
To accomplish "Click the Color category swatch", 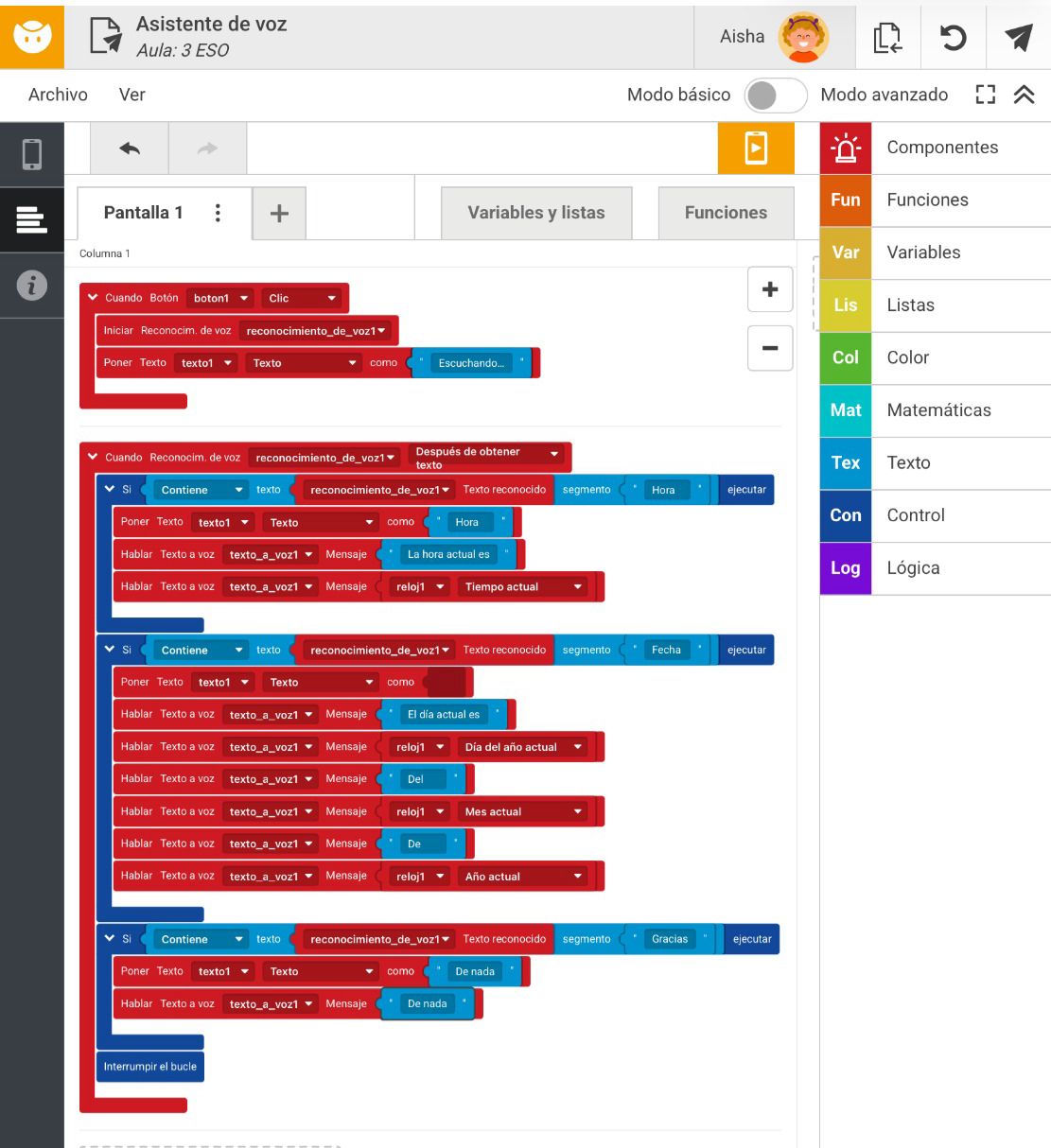I will pyautogui.click(x=845, y=358).
